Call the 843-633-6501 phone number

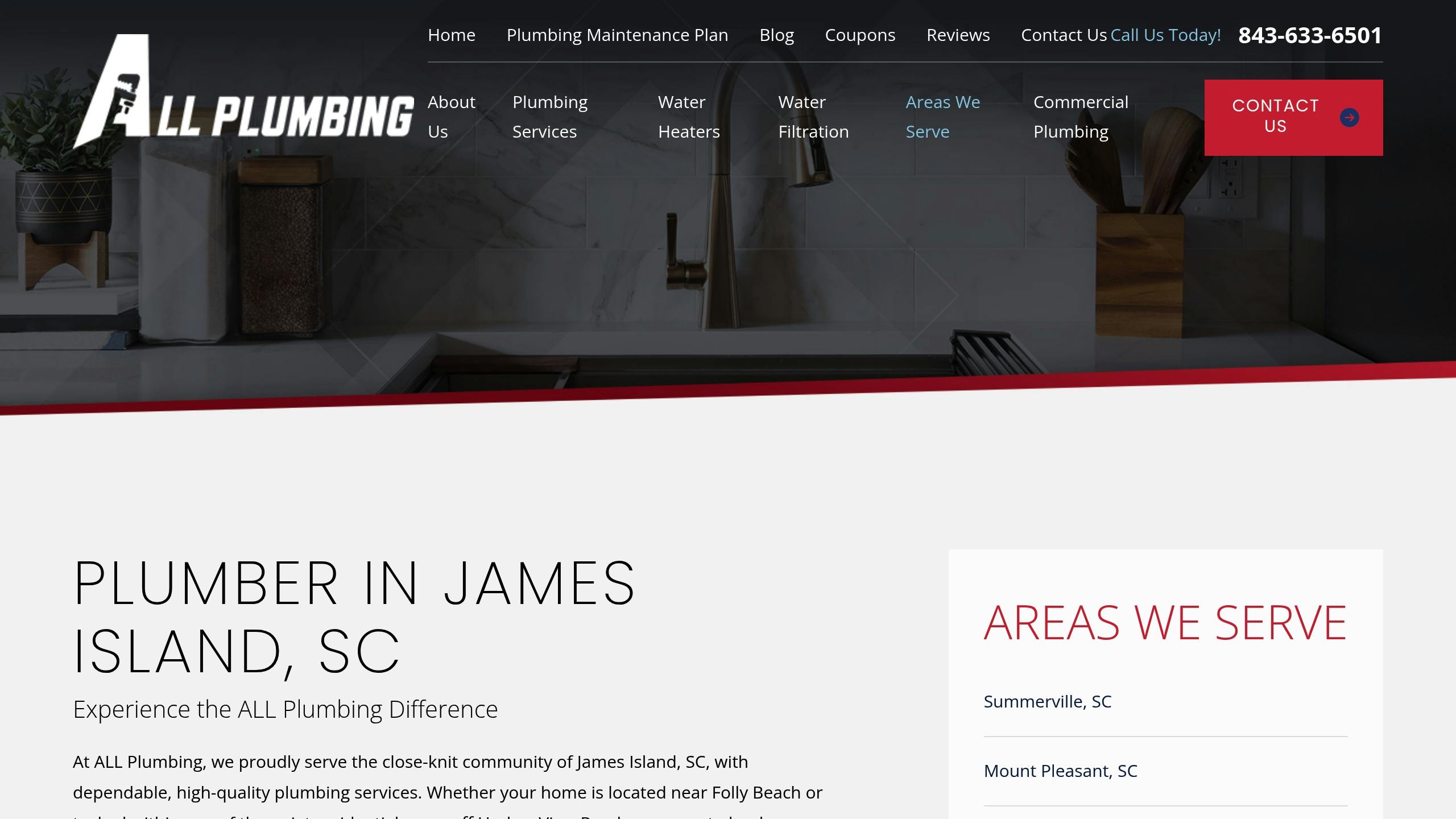coord(1309,35)
